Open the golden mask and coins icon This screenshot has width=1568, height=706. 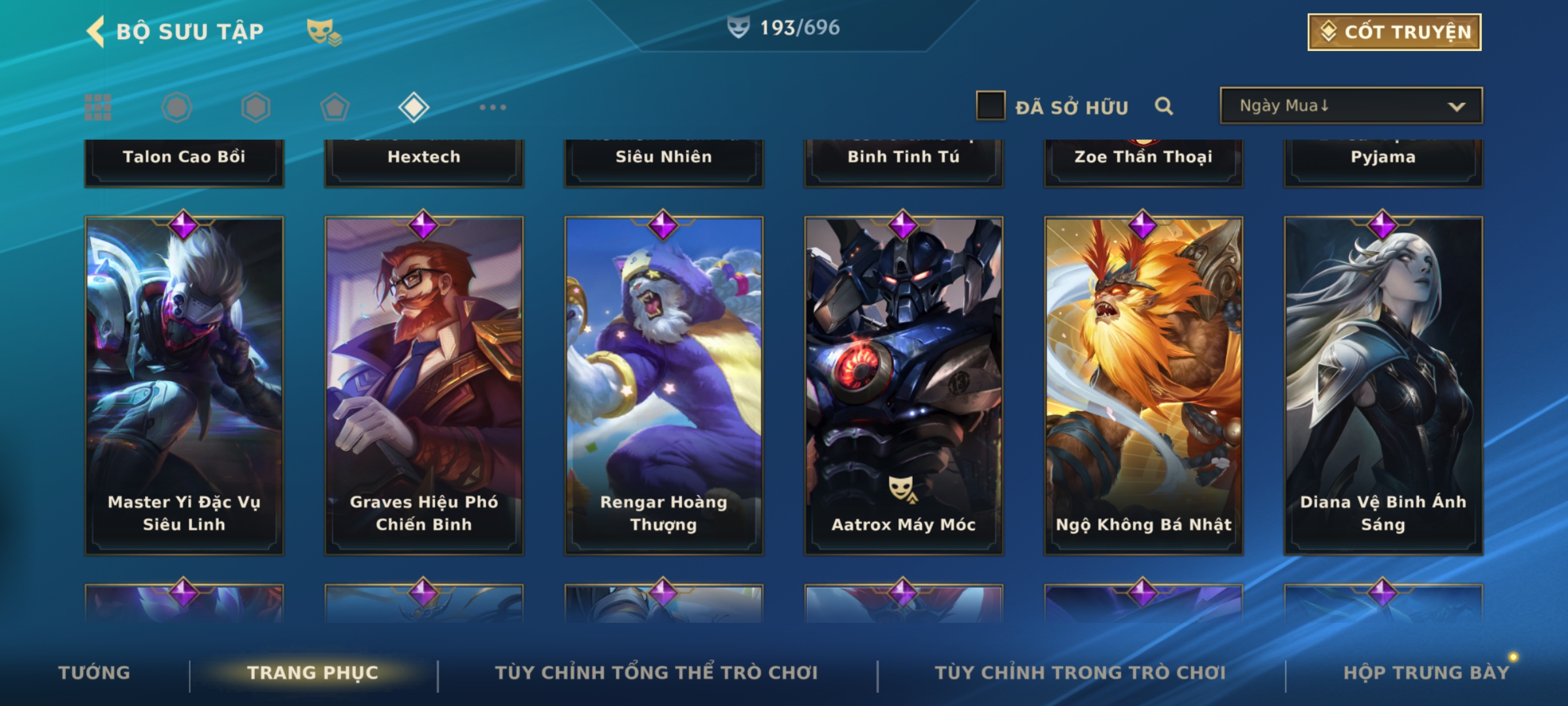324,32
